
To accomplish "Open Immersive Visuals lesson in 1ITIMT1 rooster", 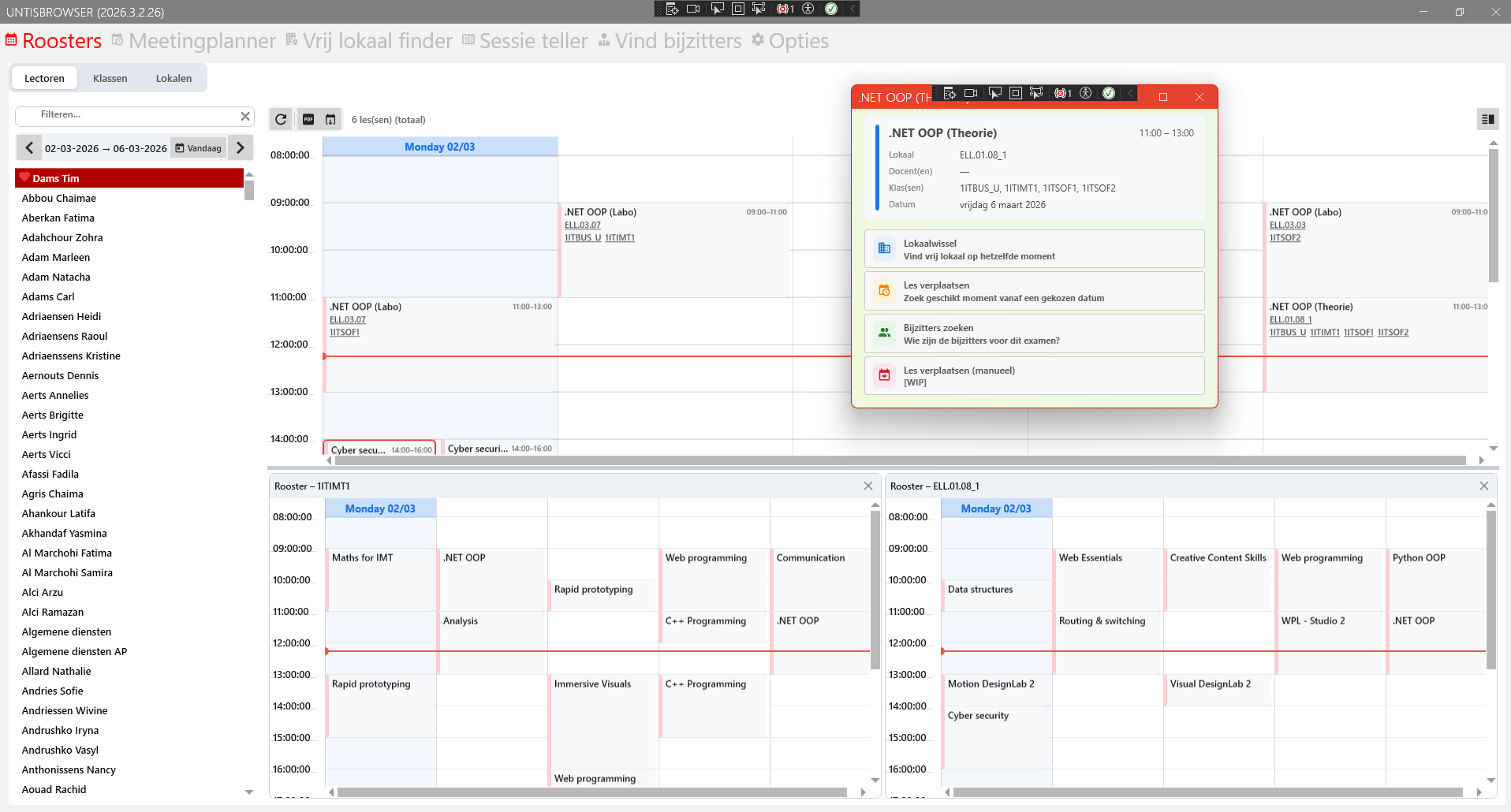I will 603,721.
